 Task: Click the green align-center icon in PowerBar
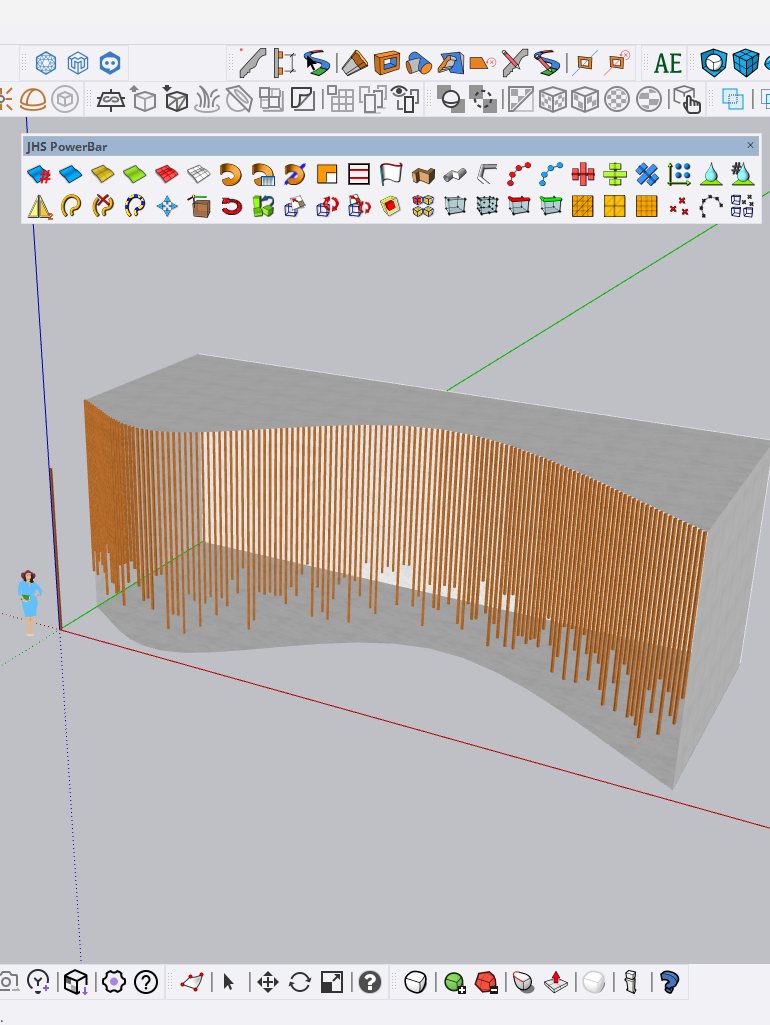pyautogui.click(x=615, y=175)
